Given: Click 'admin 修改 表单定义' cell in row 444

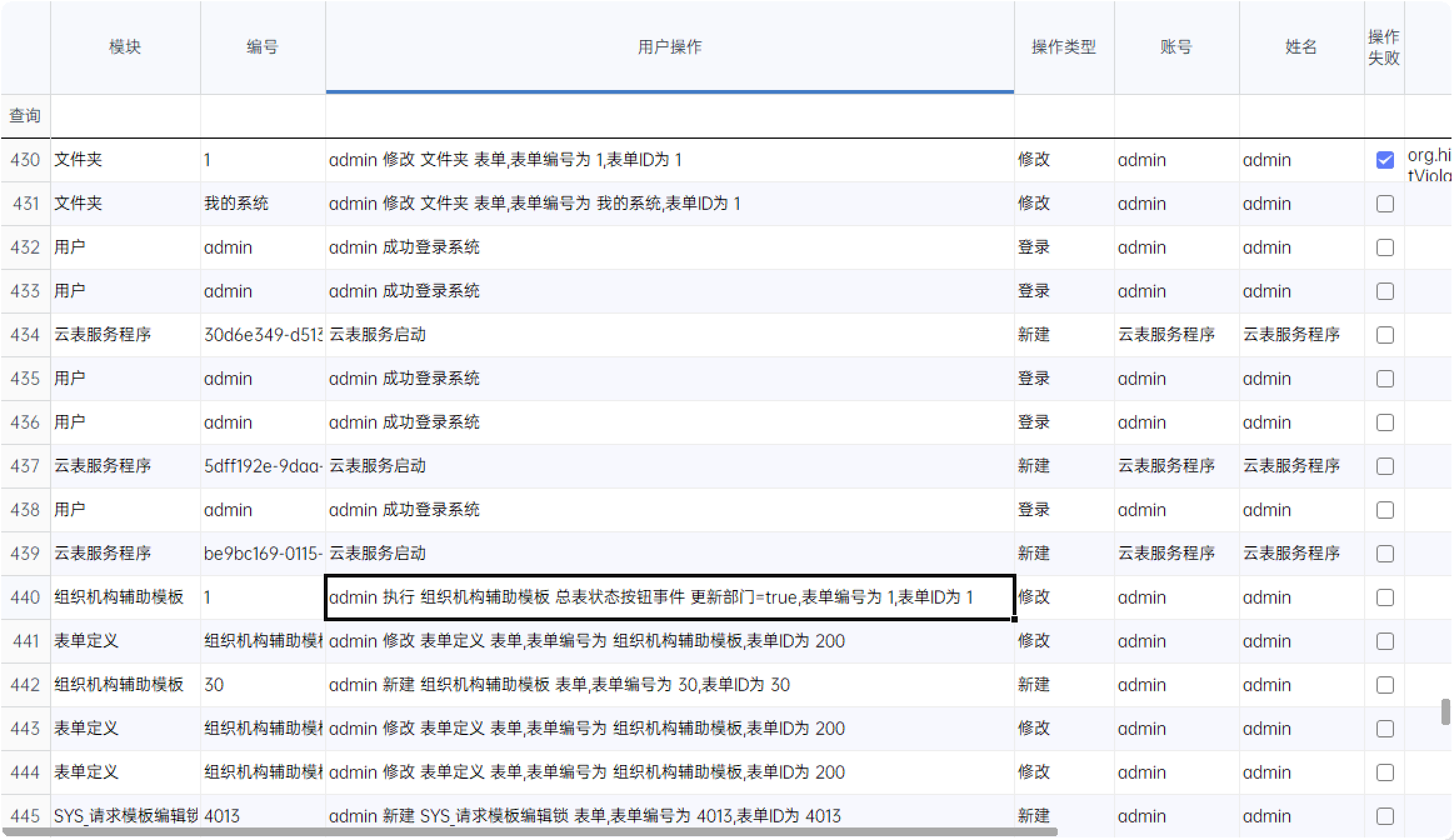Looking at the screenshot, I should [x=669, y=772].
